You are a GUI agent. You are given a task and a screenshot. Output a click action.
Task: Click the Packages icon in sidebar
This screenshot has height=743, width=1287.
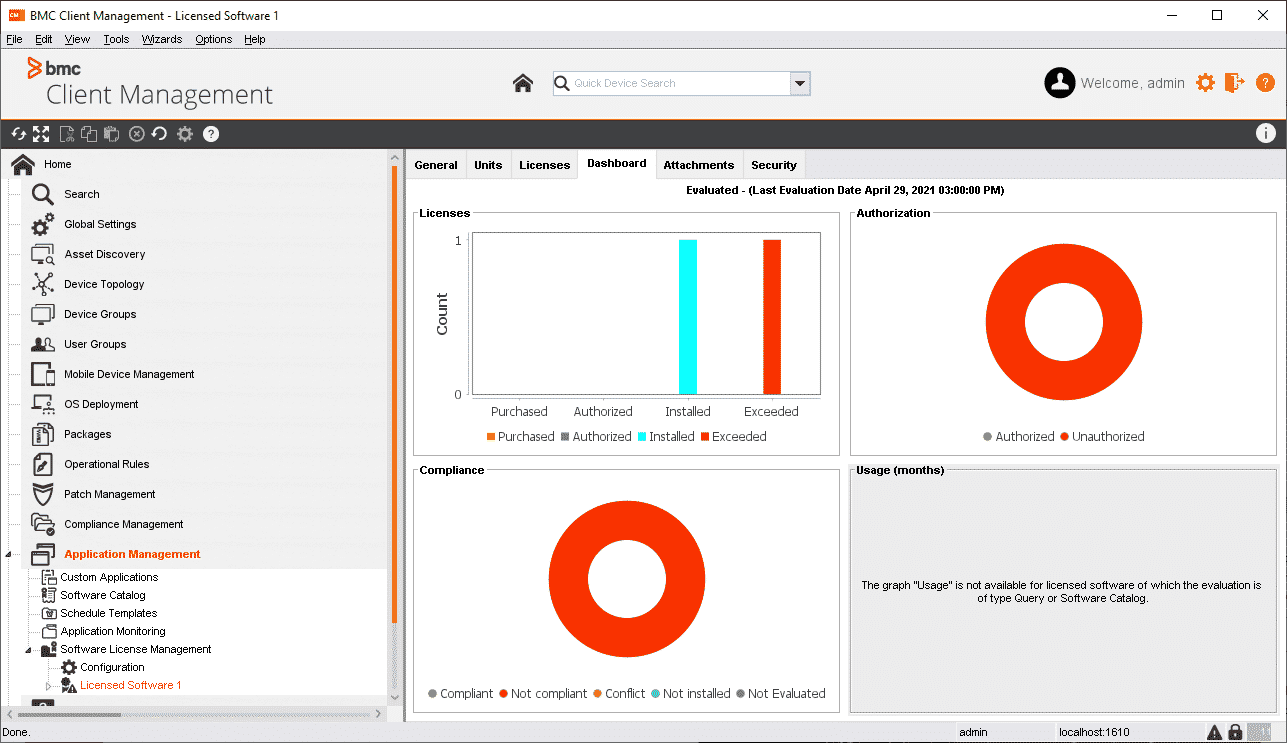pos(43,434)
